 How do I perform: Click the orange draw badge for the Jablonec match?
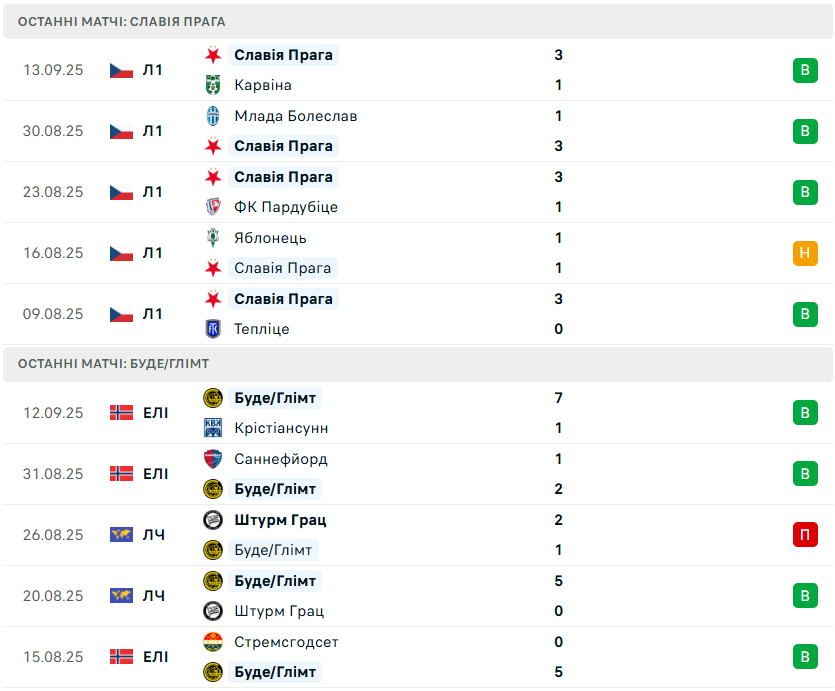[805, 253]
